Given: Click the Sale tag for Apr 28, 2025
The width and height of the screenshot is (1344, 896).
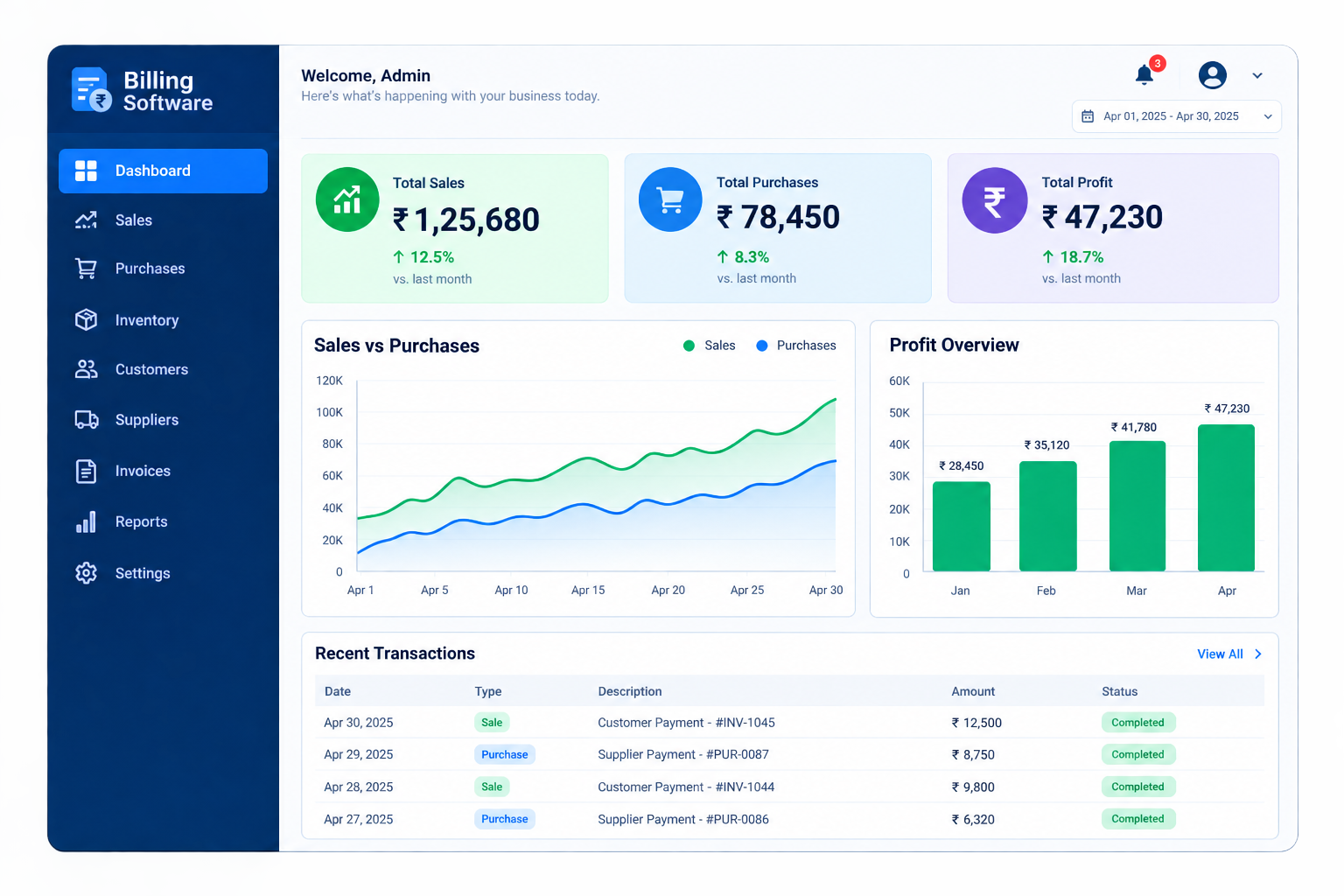Looking at the screenshot, I should (x=492, y=787).
